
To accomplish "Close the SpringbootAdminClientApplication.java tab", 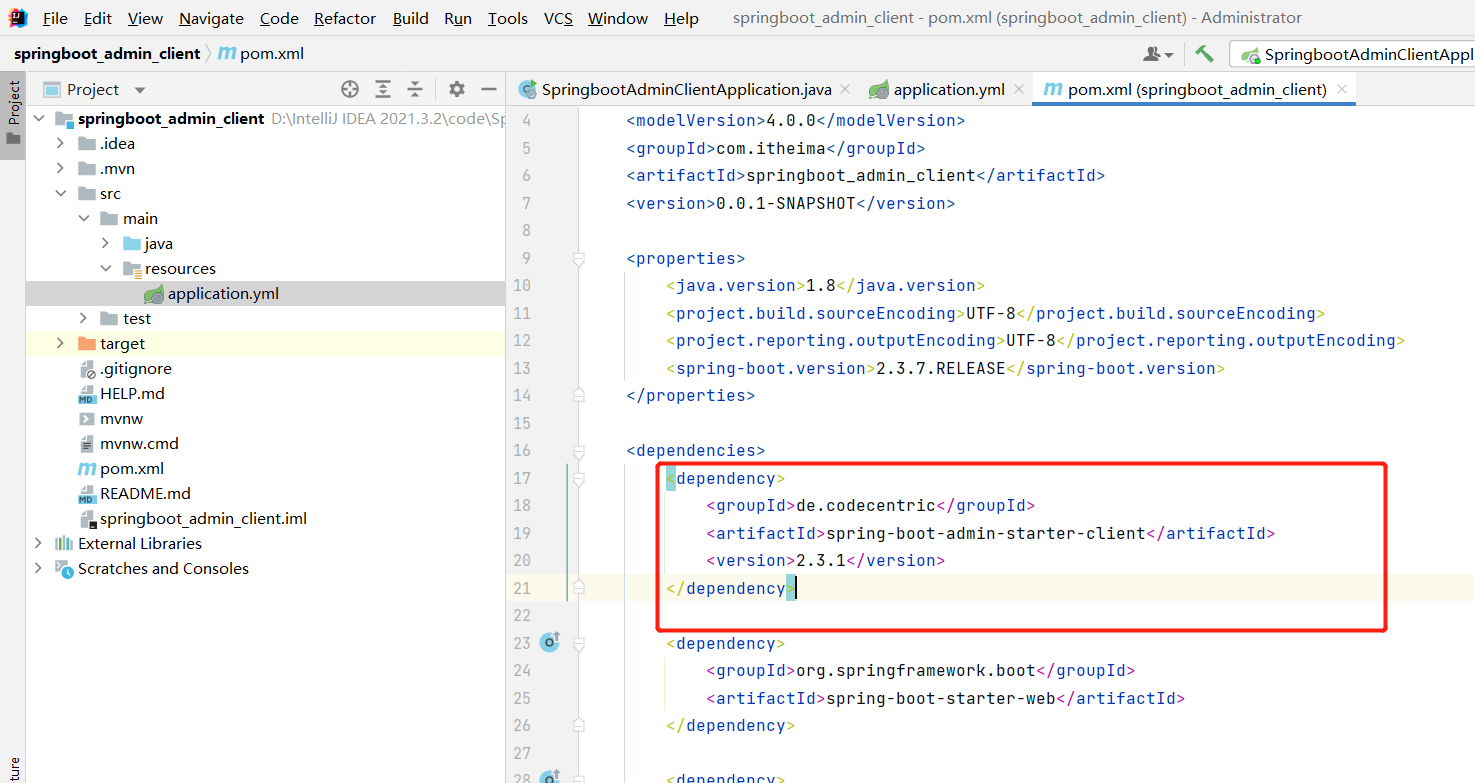I will point(846,89).
